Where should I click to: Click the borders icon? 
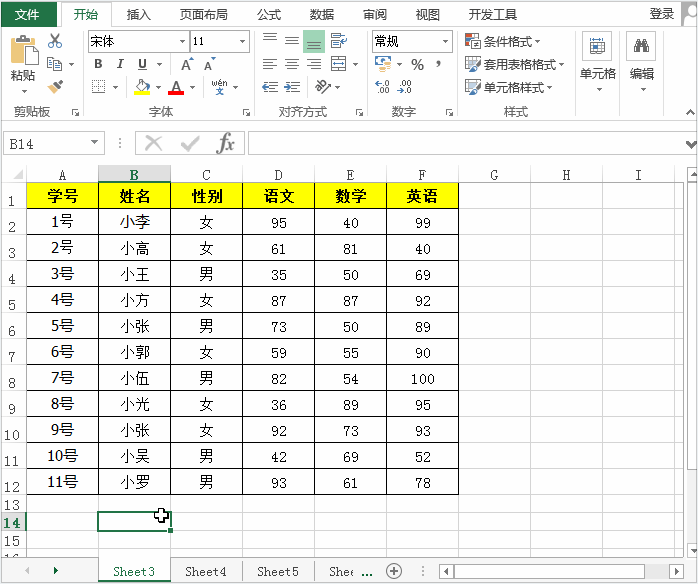(98, 86)
